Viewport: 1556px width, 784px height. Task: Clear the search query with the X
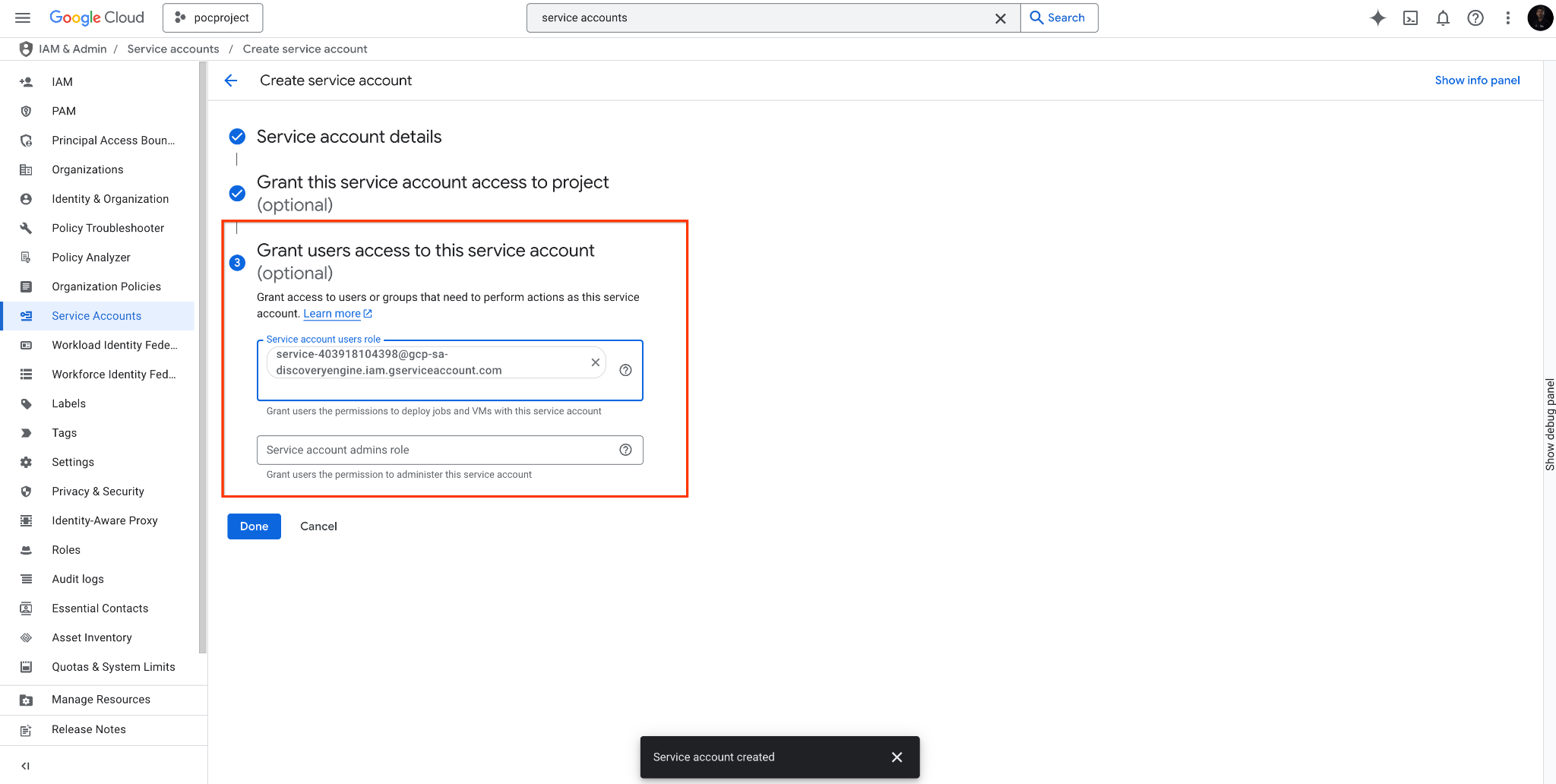pos(1001,17)
